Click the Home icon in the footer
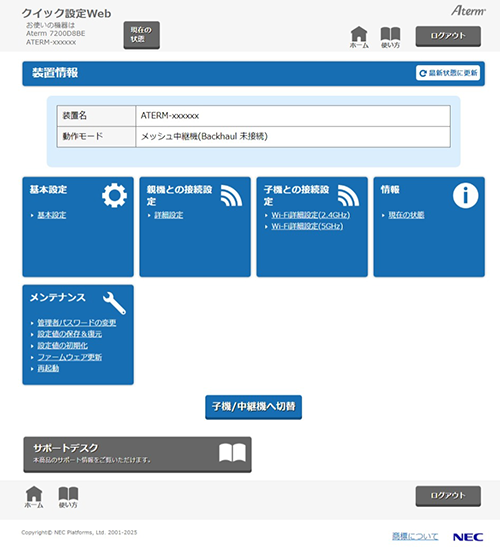The height and width of the screenshot is (549, 500). pyautogui.click(x=34, y=497)
